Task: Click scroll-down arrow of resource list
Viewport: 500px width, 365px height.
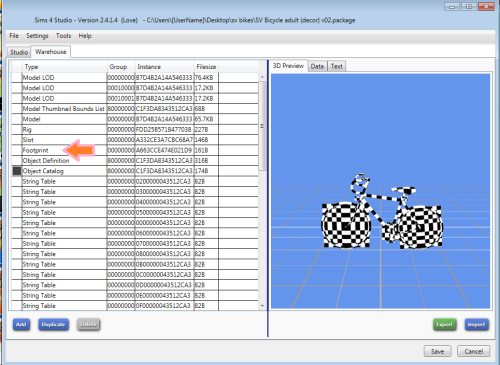Action: click(x=262, y=306)
